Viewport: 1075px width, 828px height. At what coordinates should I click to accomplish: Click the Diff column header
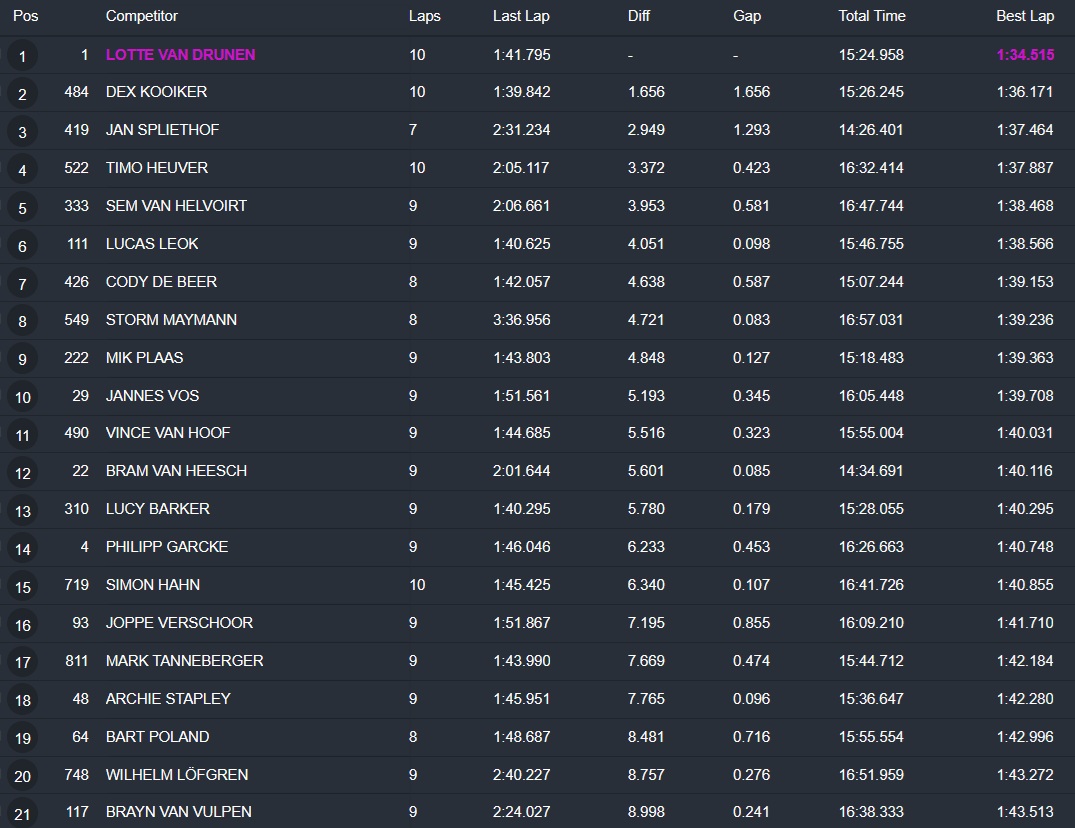tap(639, 16)
